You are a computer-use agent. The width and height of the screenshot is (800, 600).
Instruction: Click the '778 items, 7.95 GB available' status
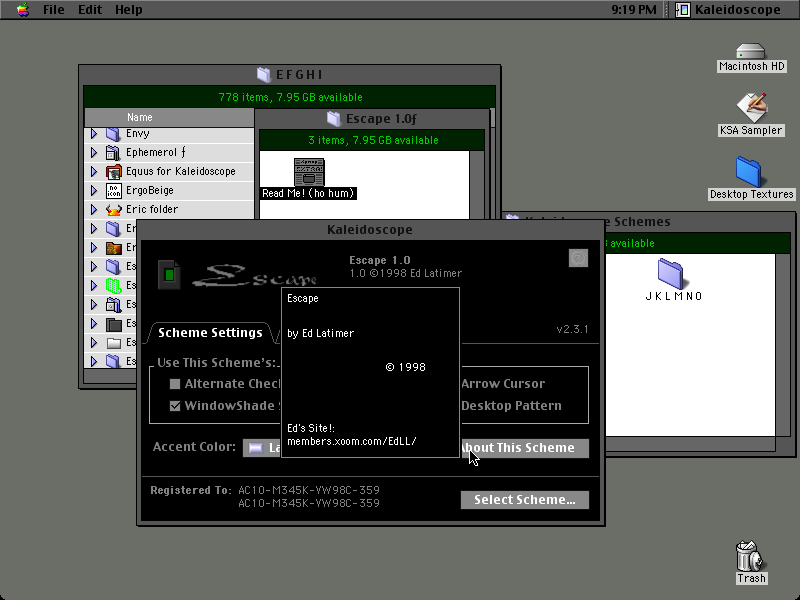289,97
